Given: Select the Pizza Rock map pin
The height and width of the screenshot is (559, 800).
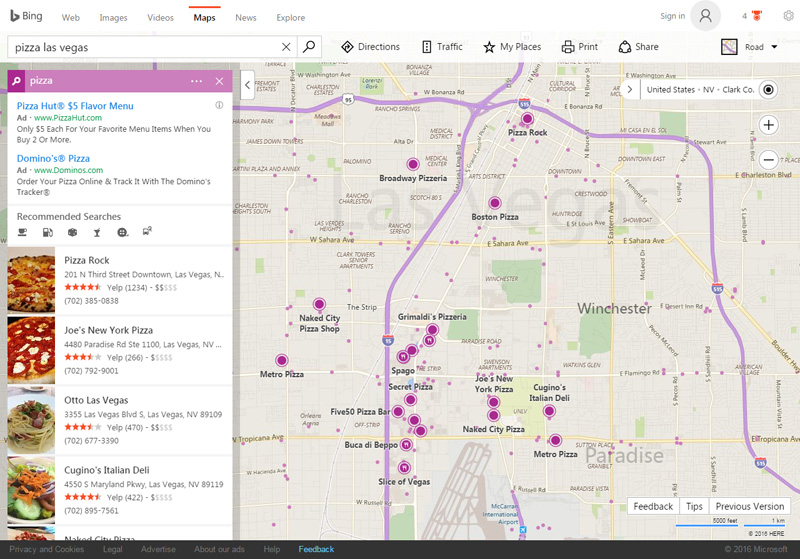Looking at the screenshot, I should [527, 119].
